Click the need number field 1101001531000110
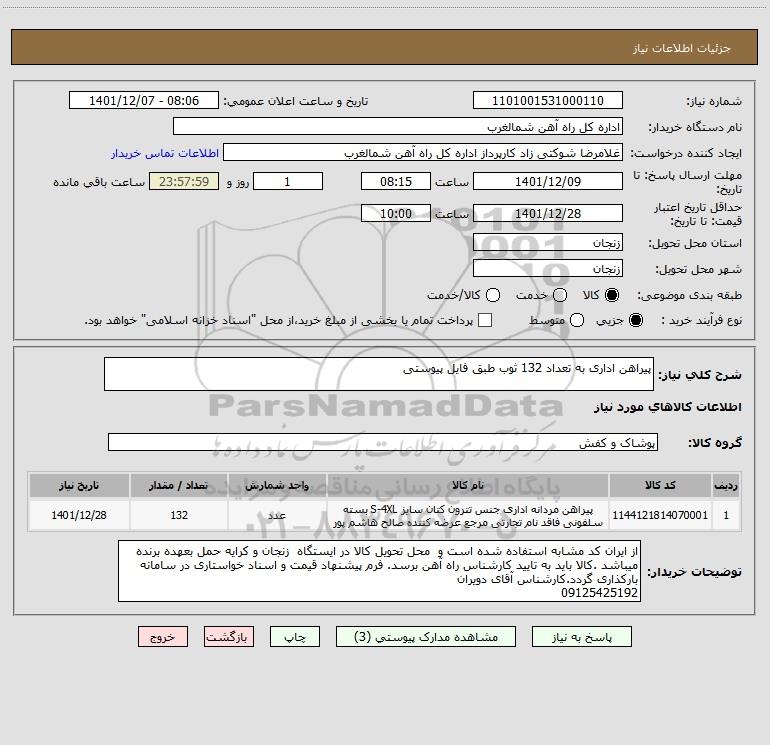 (x=548, y=101)
